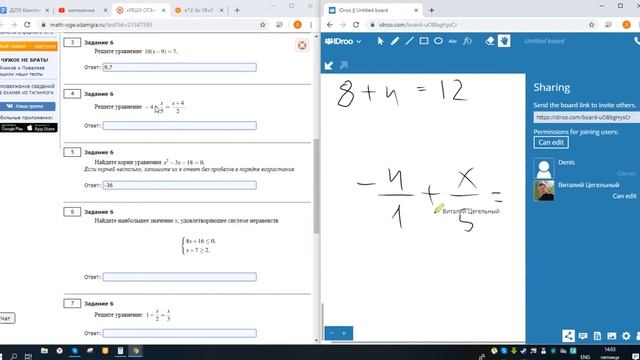The height and width of the screenshot is (360, 640).
Task: Reload the IDroo page
Action: click(x=356, y=25)
